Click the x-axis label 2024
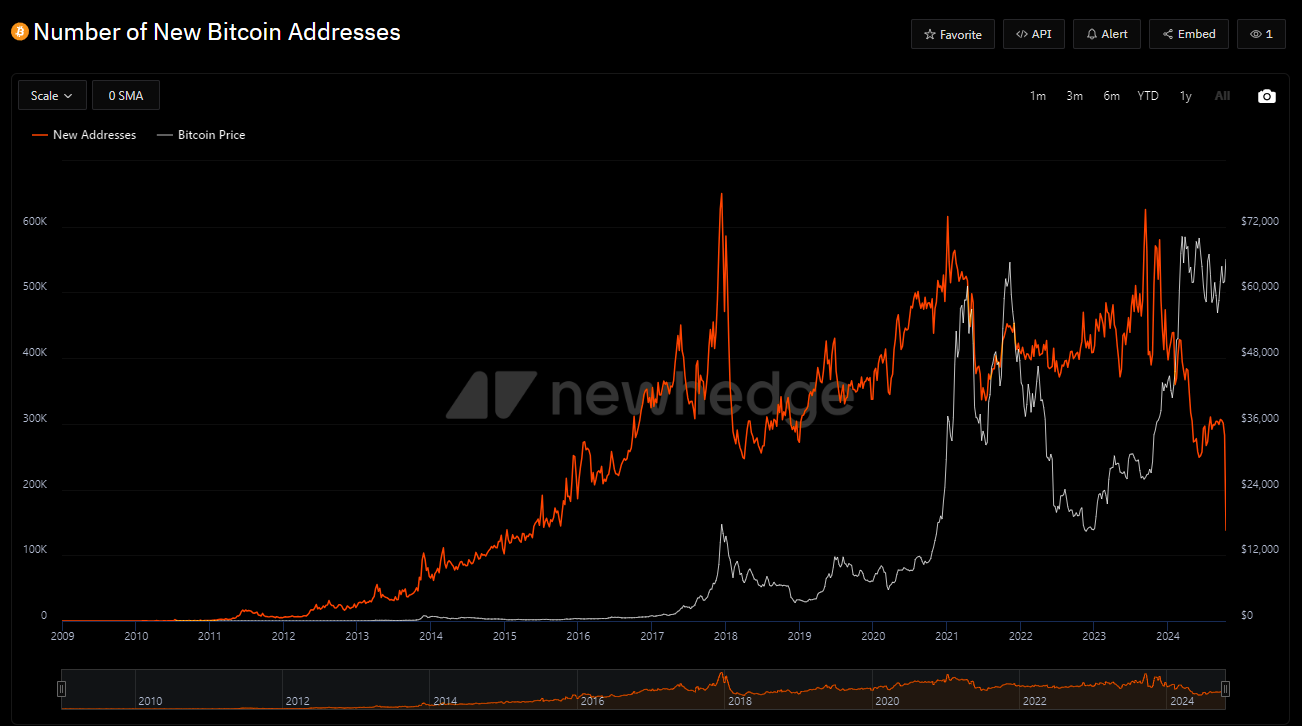The image size is (1302, 726). [1168, 635]
